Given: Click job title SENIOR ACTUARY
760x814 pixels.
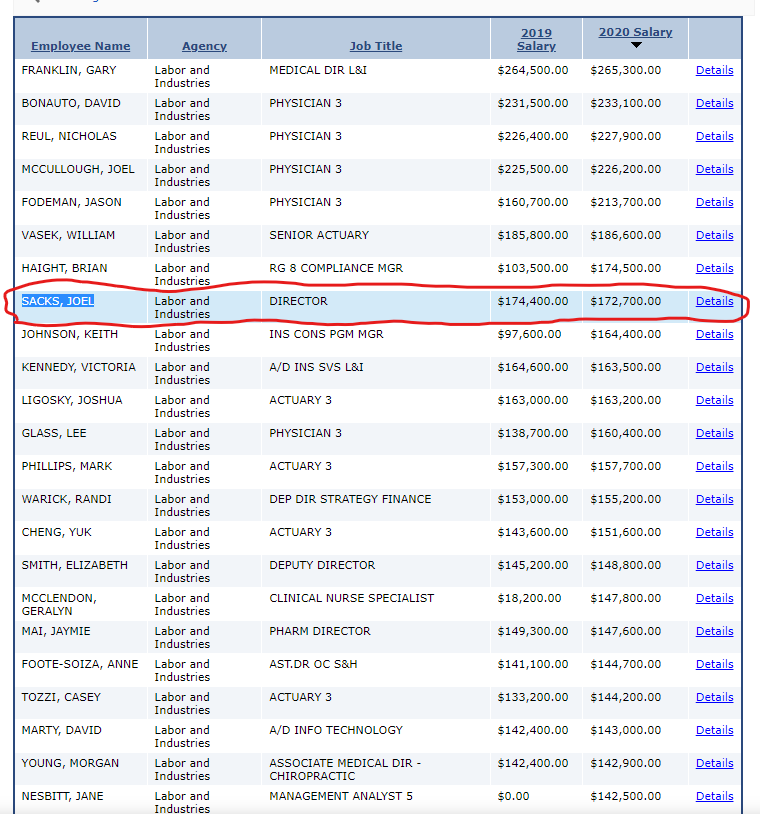Looking at the screenshot, I should (x=319, y=235).
